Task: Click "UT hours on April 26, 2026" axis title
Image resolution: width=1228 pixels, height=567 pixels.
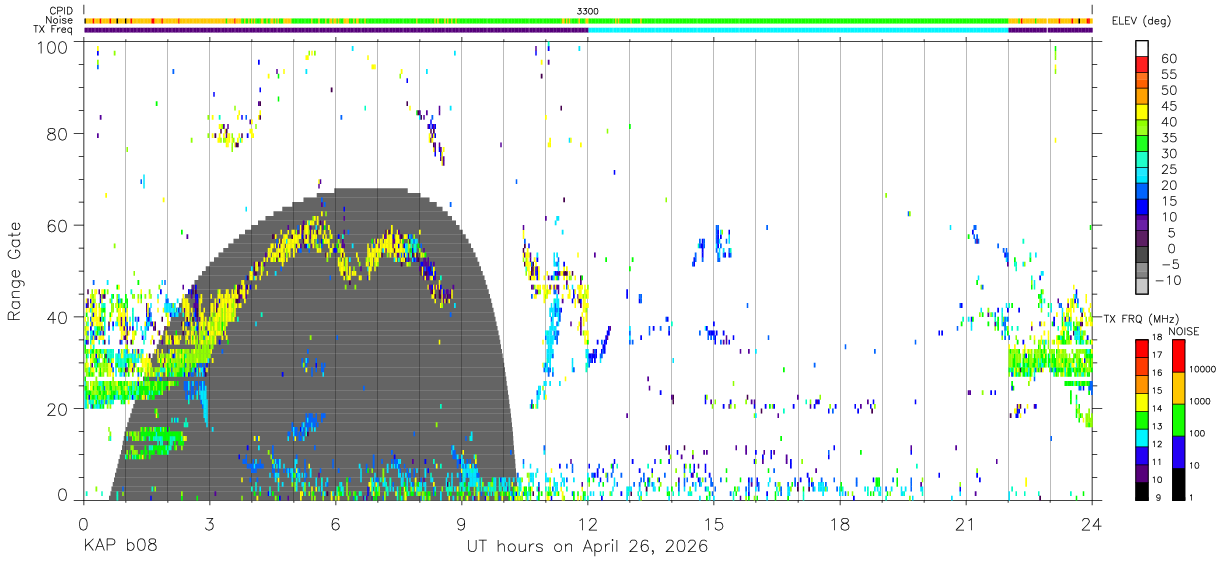Action: click(587, 547)
